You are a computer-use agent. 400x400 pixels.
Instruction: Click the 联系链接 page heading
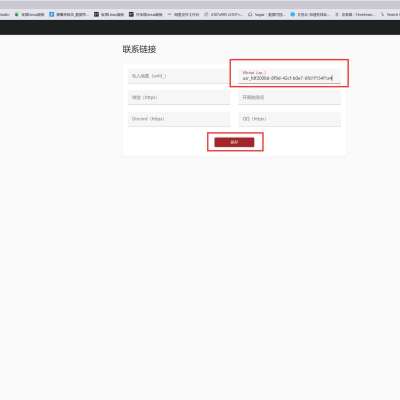(139, 49)
